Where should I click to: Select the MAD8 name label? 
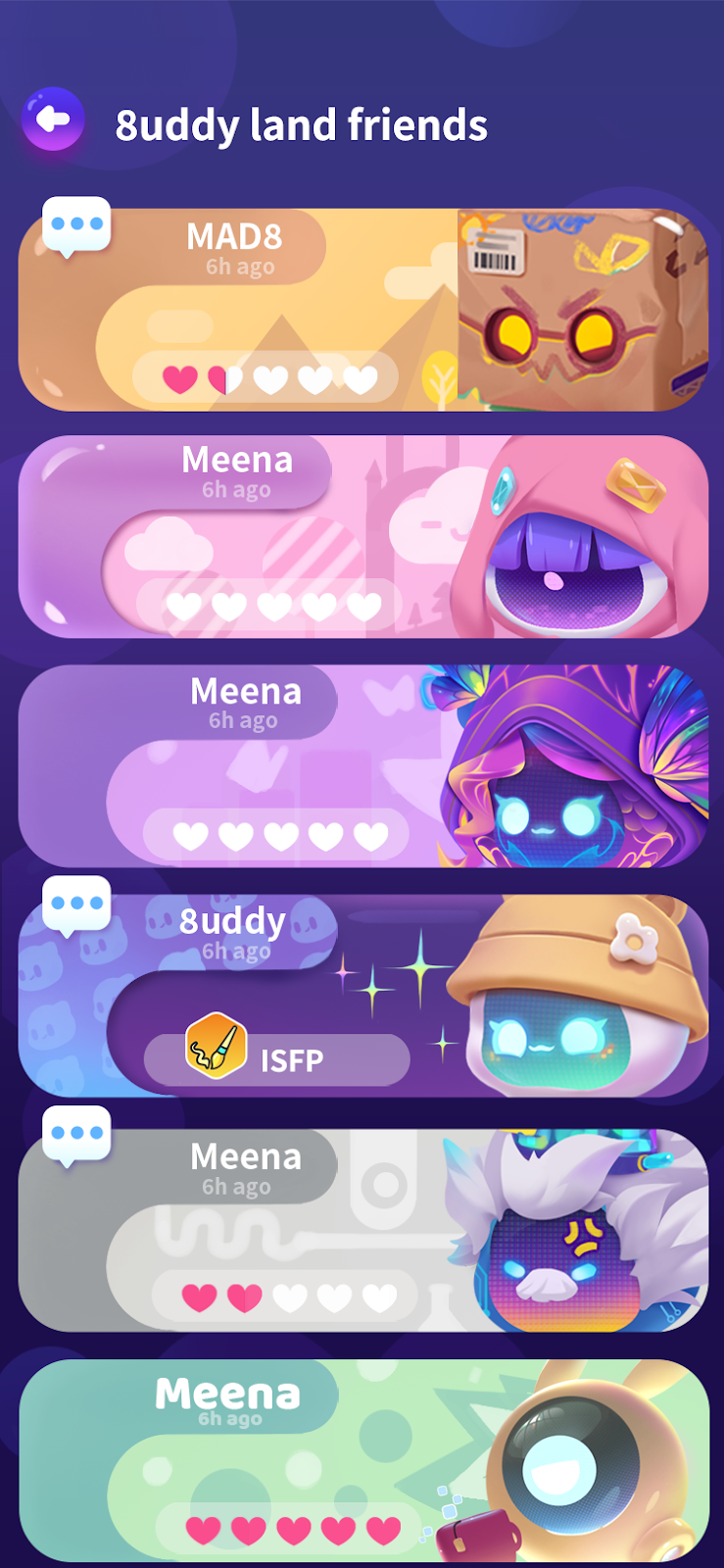[x=234, y=237]
